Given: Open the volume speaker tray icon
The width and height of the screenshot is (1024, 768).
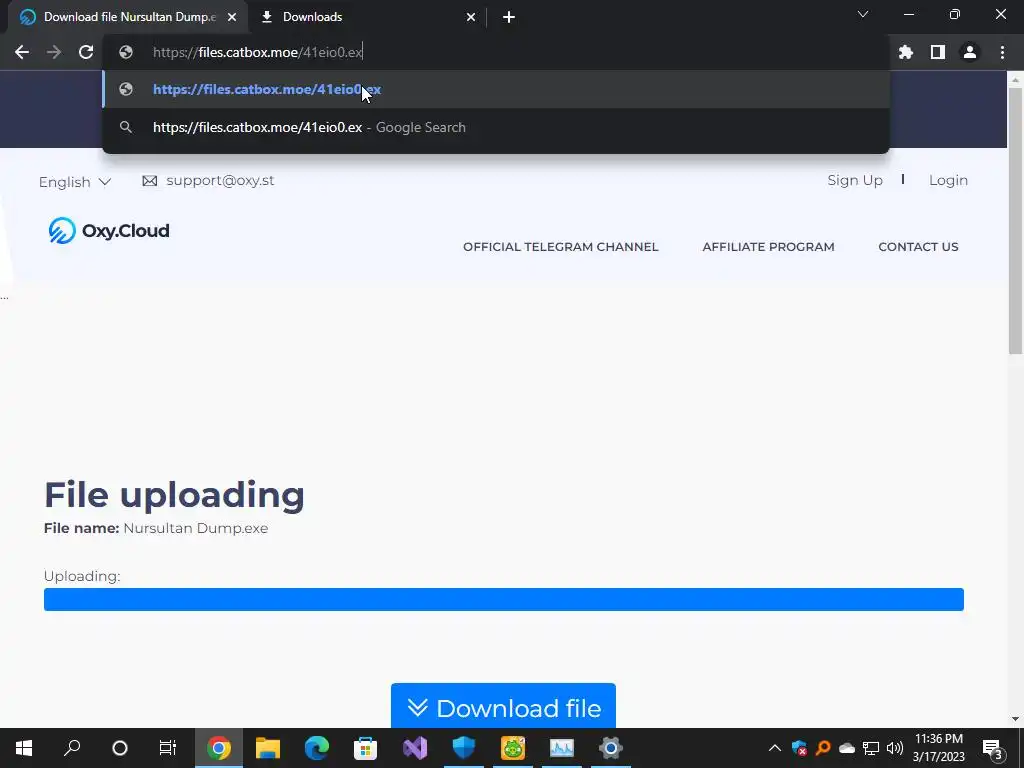Looking at the screenshot, I should tap(895, 748).
